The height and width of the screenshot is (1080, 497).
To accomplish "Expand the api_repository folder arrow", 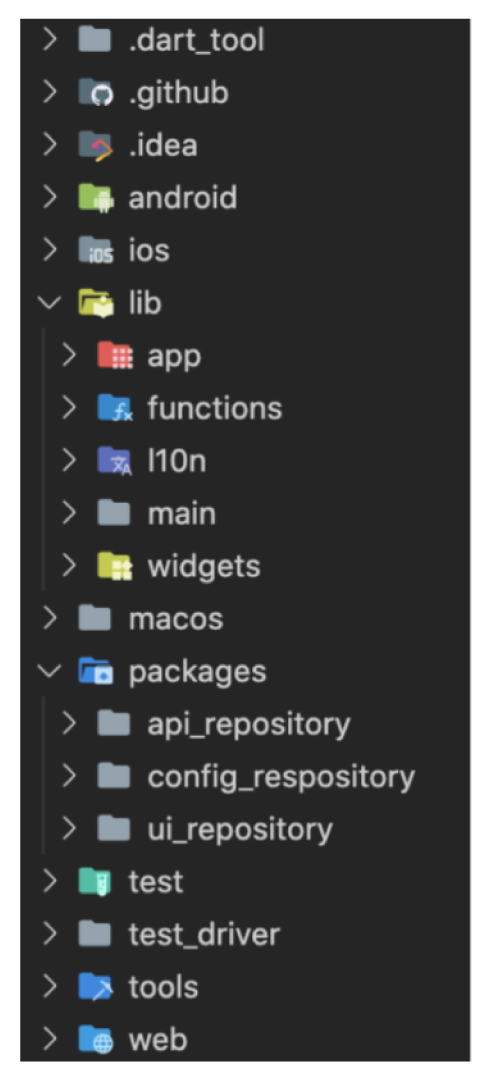I will coord(69,724).
